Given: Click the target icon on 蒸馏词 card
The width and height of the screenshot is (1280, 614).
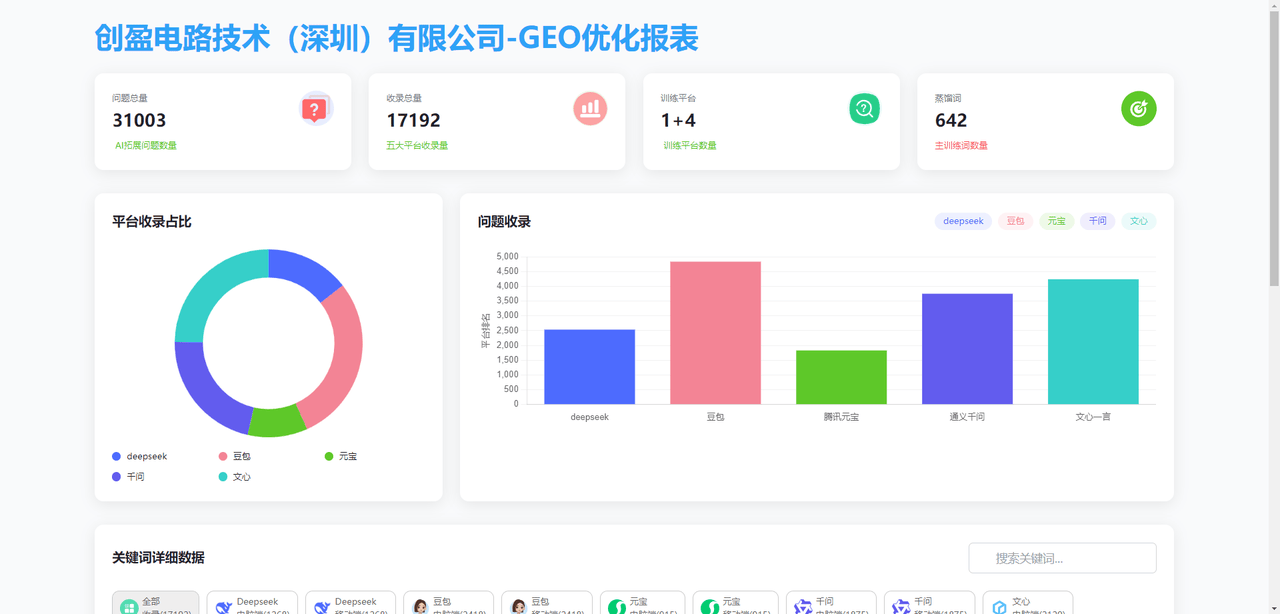Looking at the screenshot, I should [x=1138, y=108].
